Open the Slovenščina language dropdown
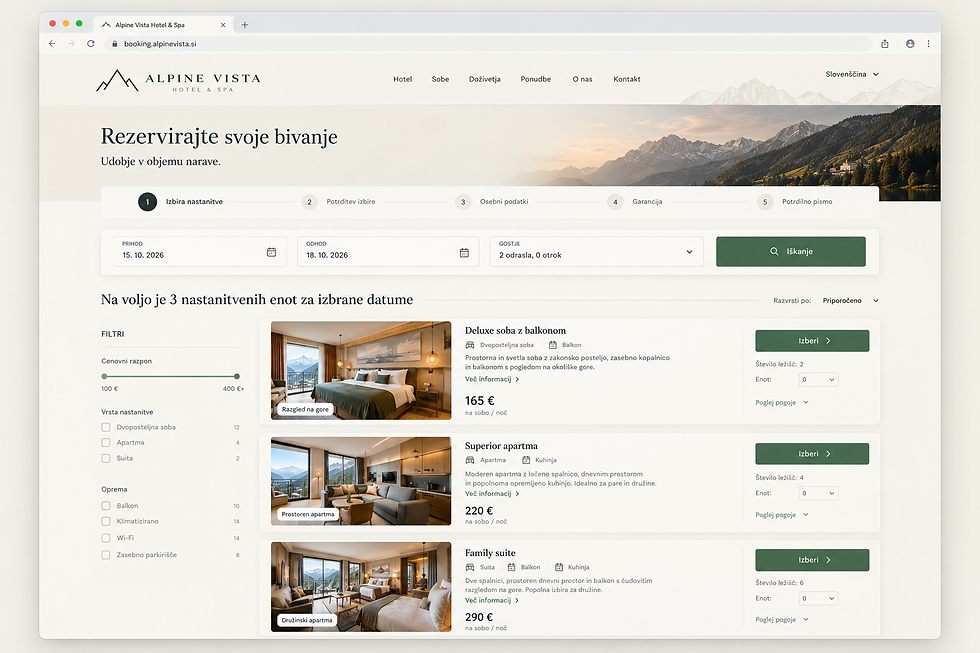 tap(852, 74)
